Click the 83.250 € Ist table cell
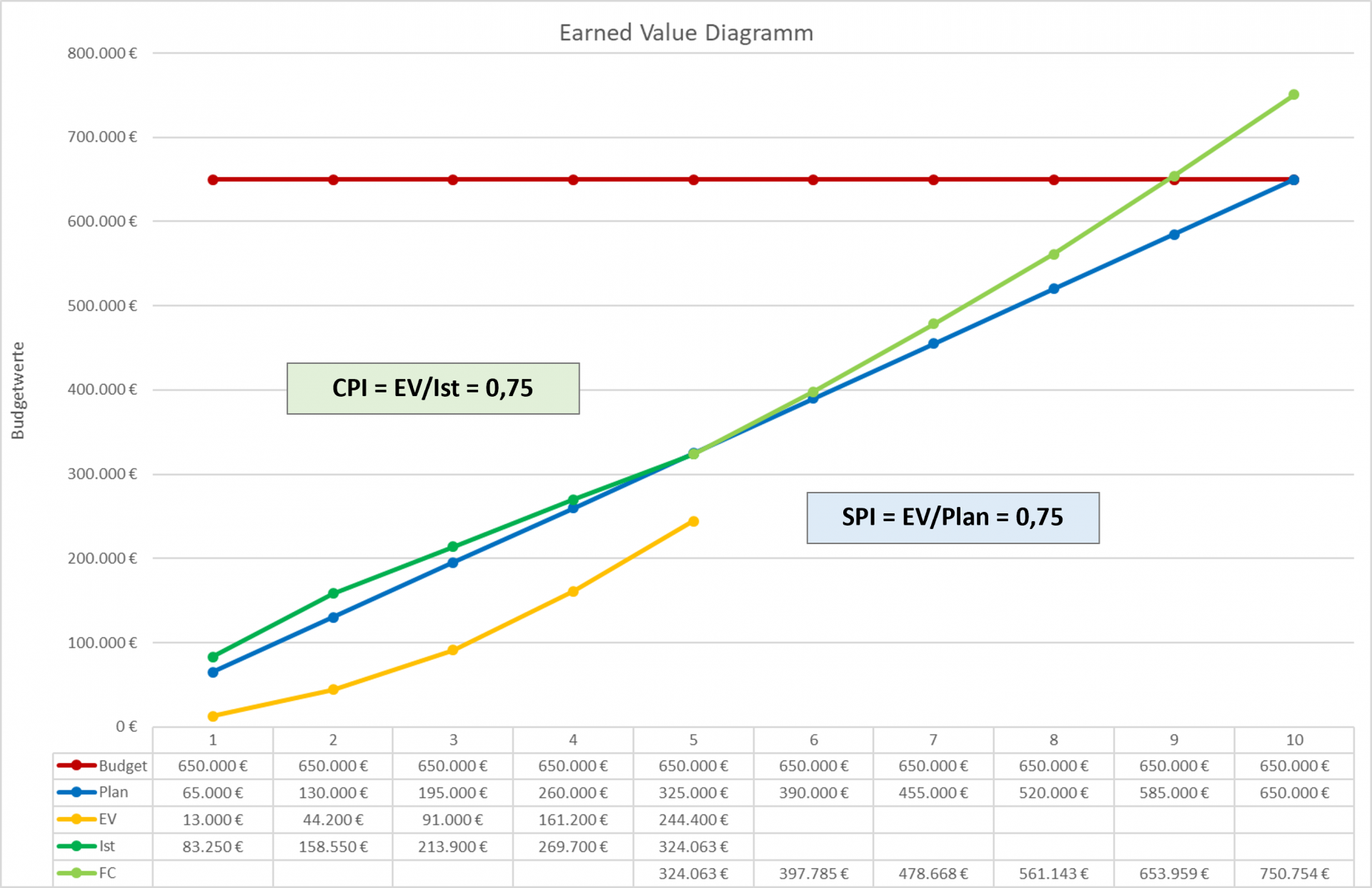Image resolution: width=1372 pixels, height=888 pixels. coord(213,847)
